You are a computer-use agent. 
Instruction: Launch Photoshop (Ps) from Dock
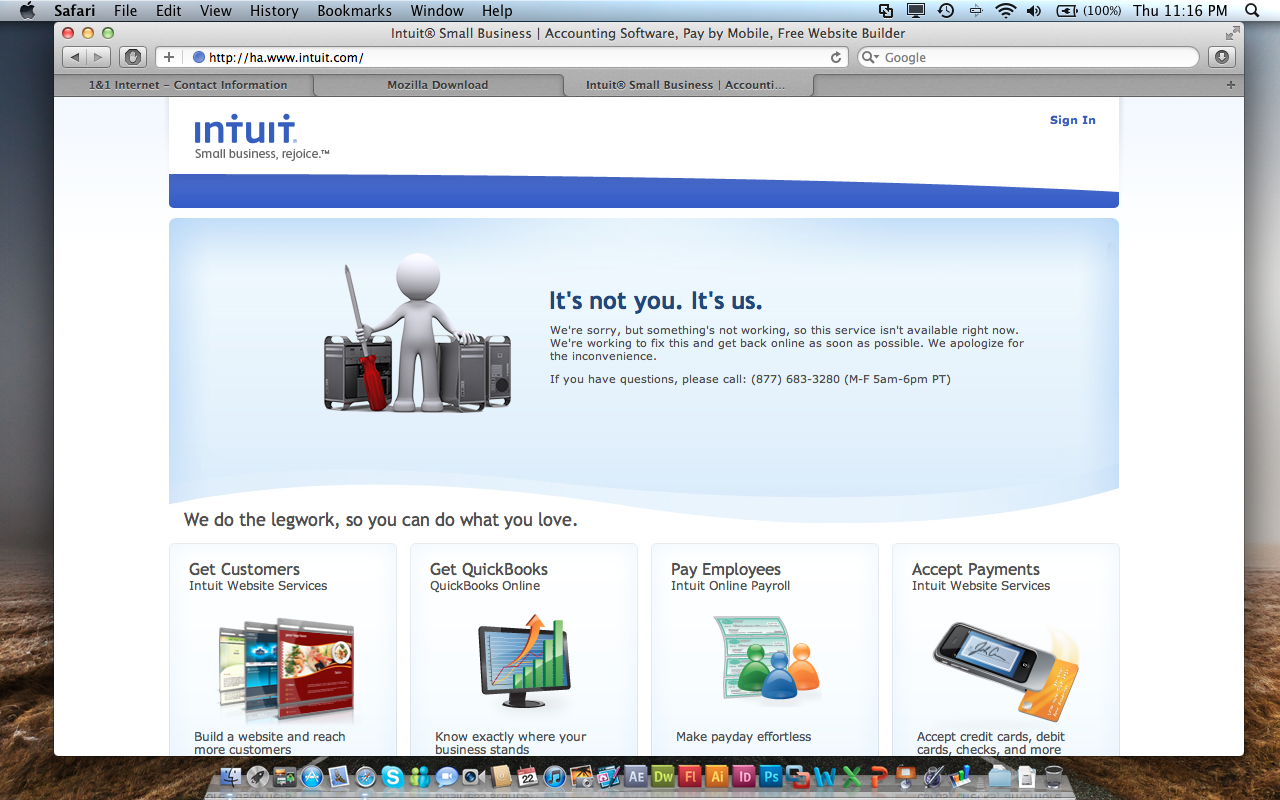(x=771, y=776)
